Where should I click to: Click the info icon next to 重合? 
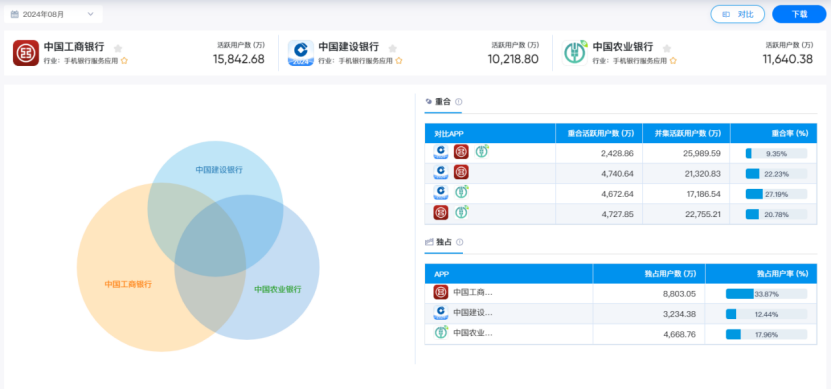pos(458,101)
